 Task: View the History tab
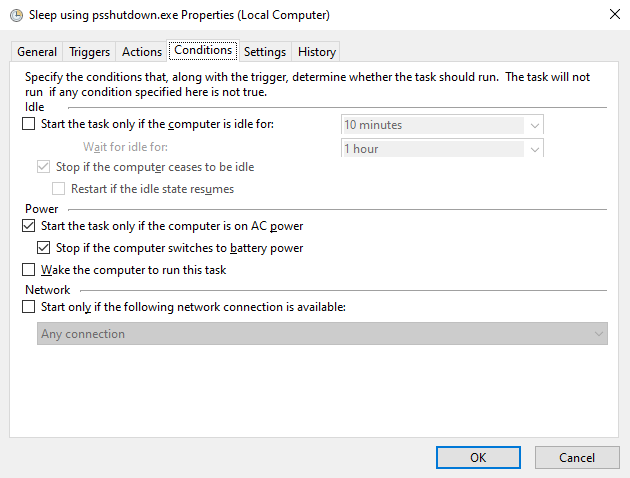(x=316, y=52)
